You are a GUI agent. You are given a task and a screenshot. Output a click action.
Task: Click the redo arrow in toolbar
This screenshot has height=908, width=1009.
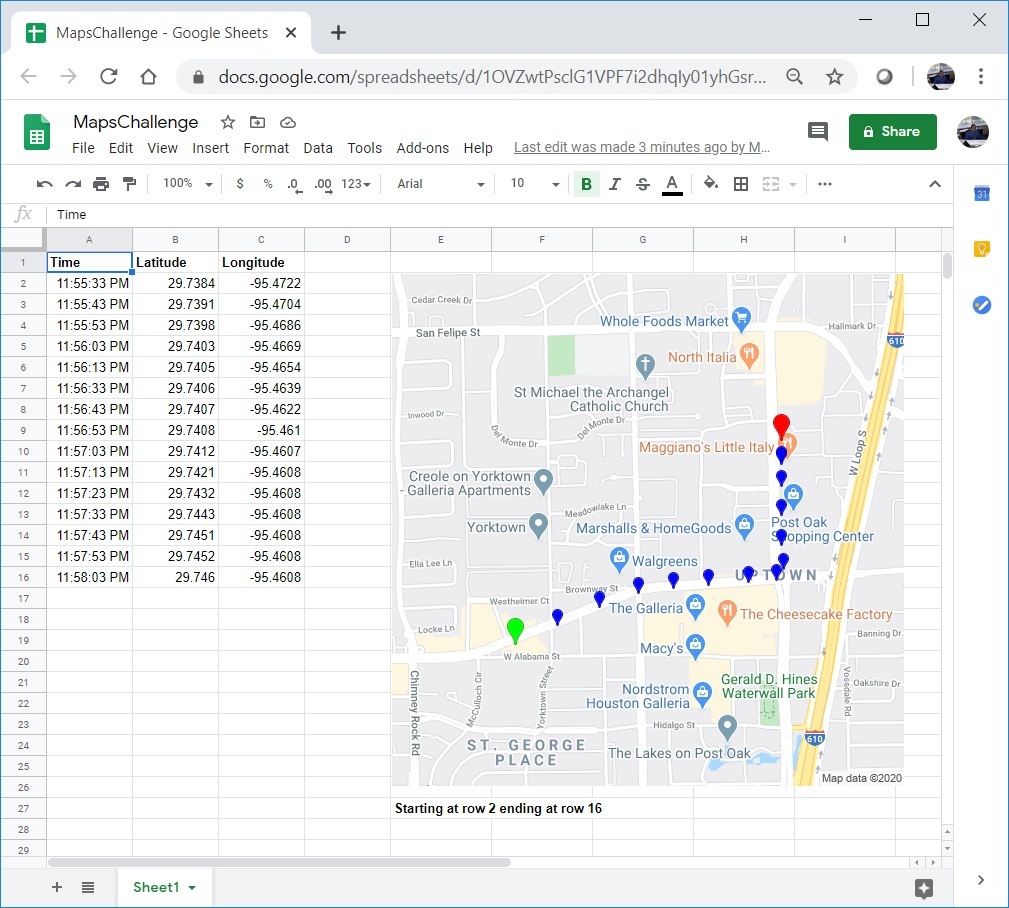[x=73, y=184]
